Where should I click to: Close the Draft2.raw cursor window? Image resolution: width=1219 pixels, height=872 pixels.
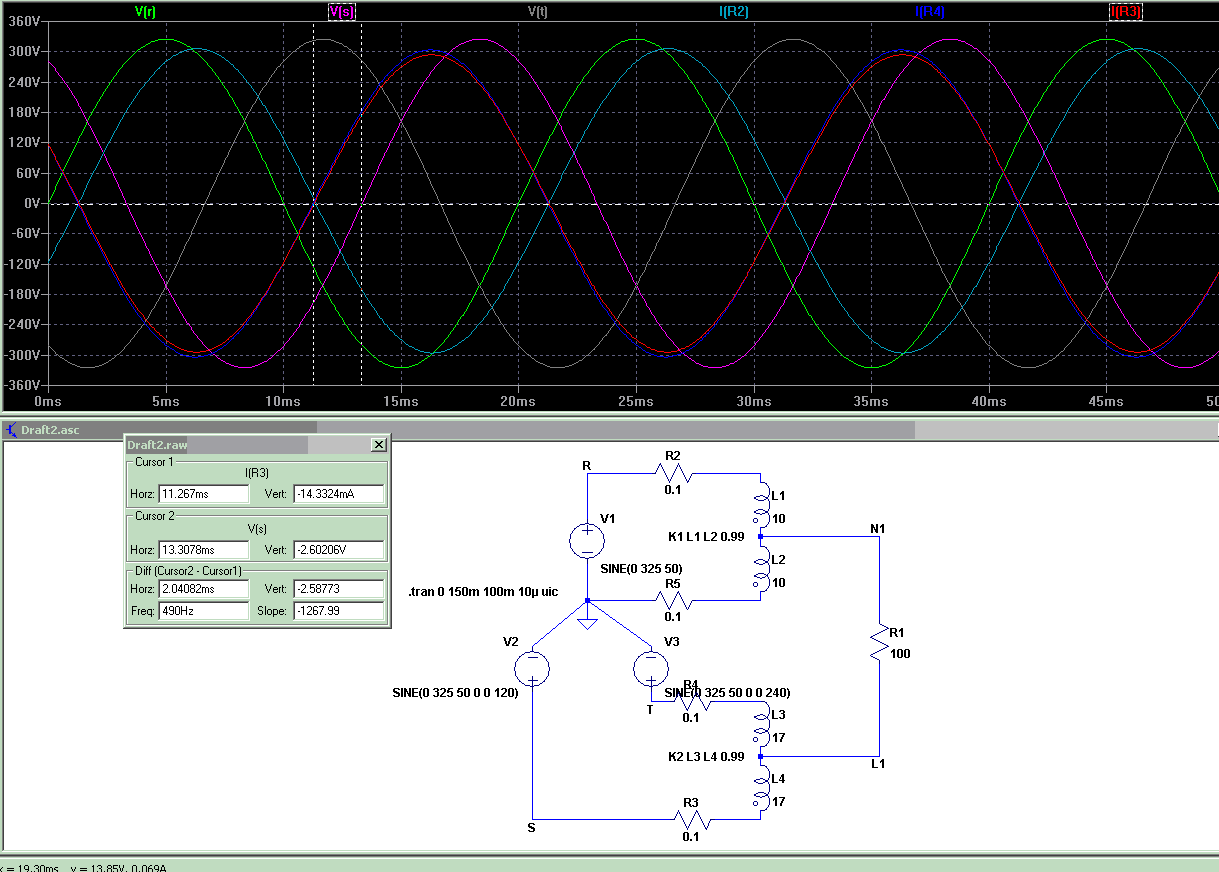378,445
